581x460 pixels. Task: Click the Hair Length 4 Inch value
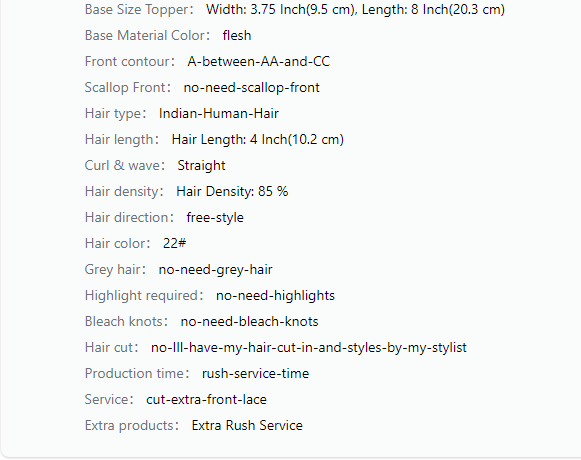258,140
